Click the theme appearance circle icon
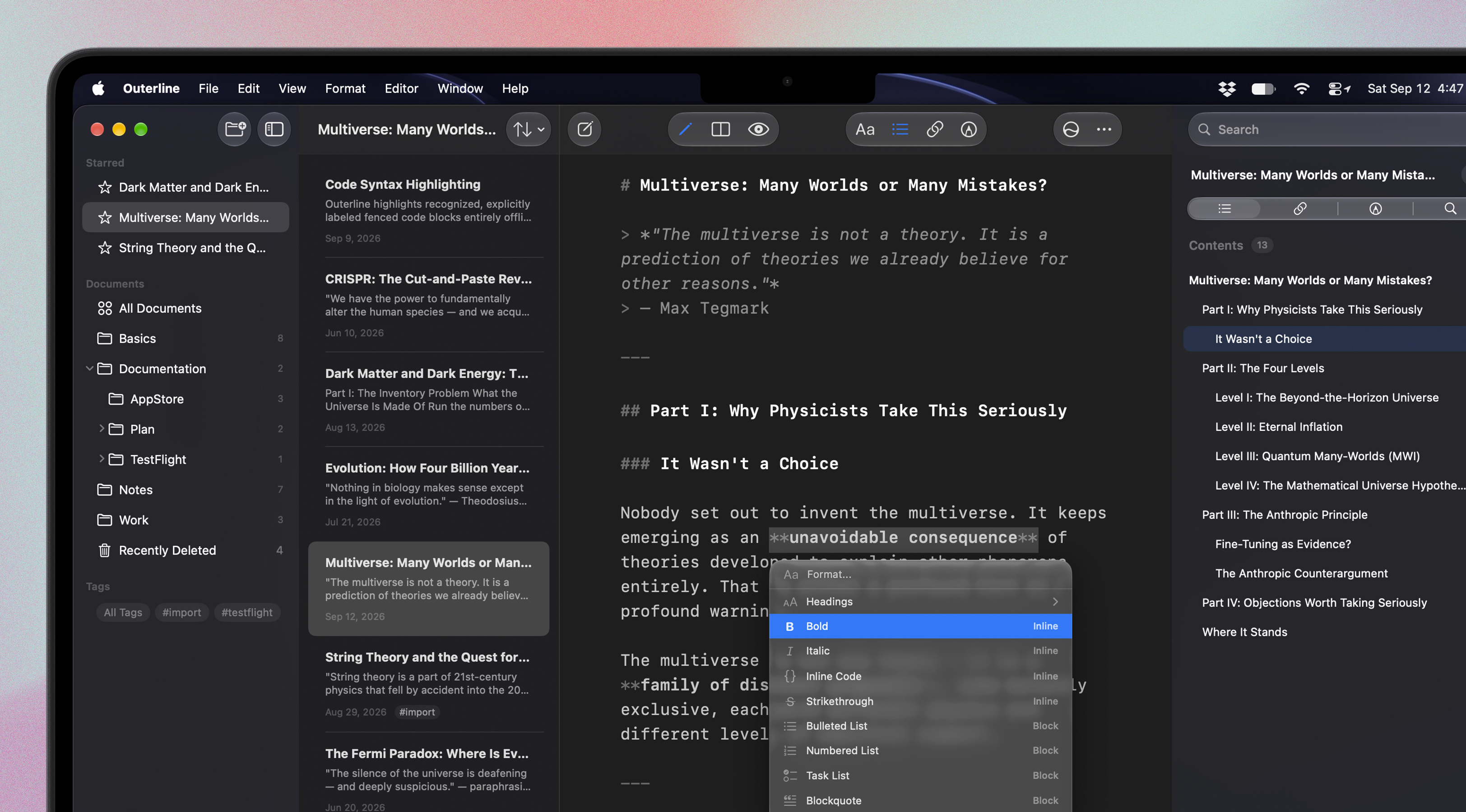This screenshot has height=812, width=1466. click(1071, 129)
